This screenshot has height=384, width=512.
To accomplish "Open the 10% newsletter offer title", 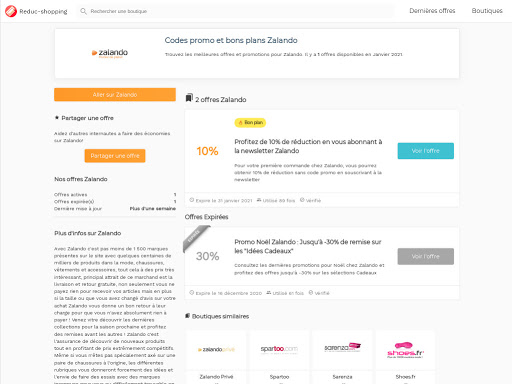I will point(308,146).
